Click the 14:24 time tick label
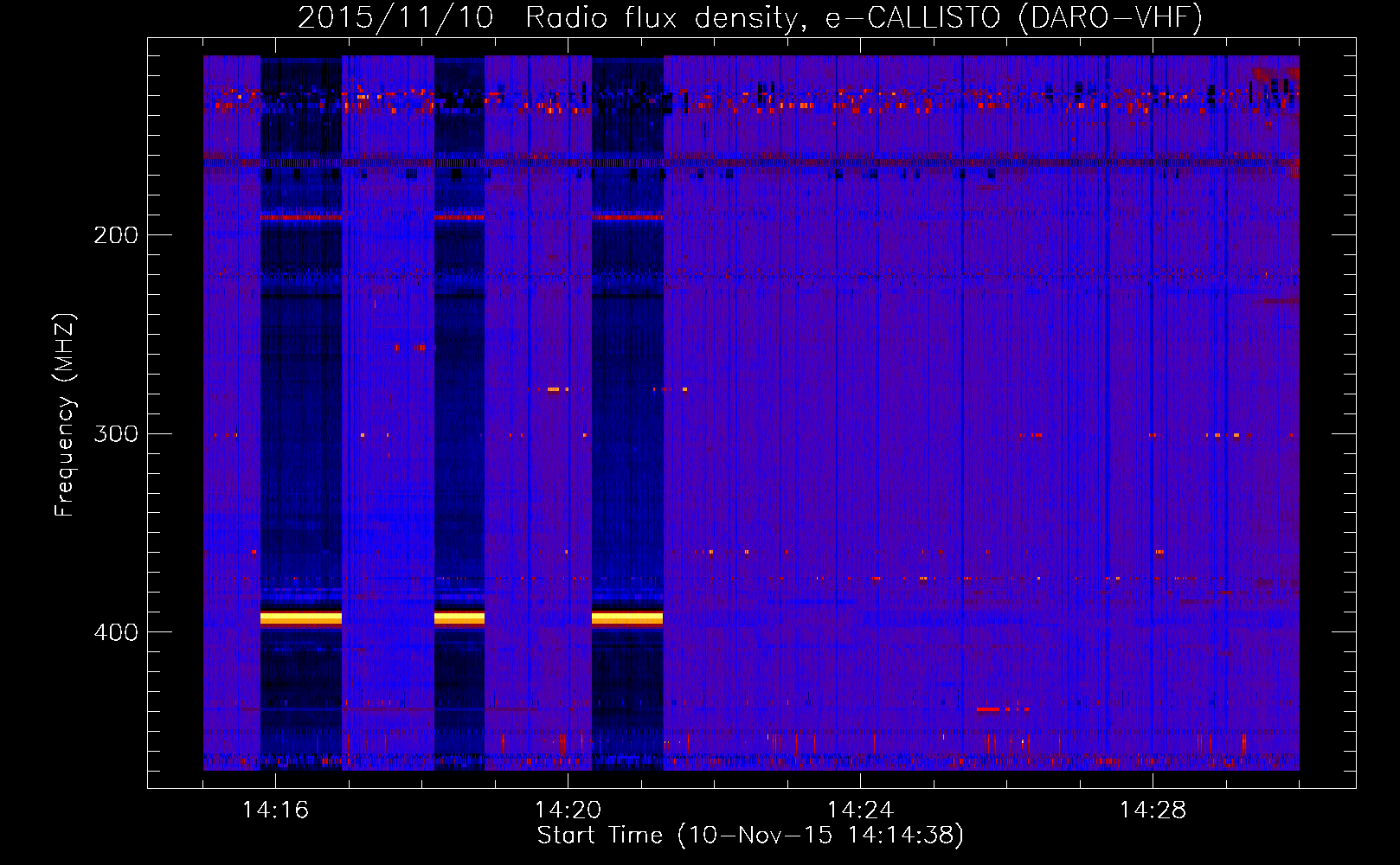 (x=860, y=811)
